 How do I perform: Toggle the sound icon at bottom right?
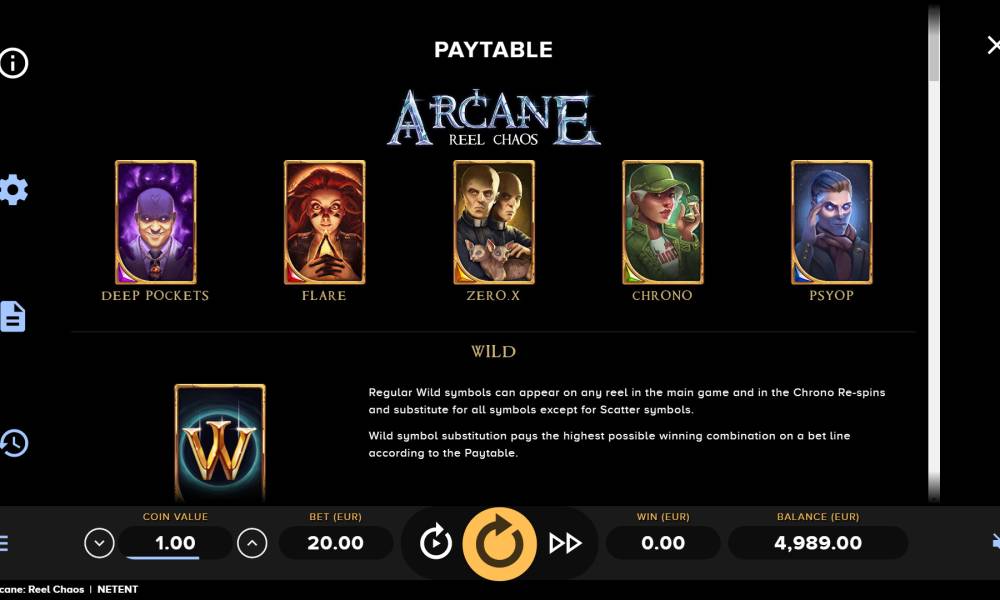996,542
